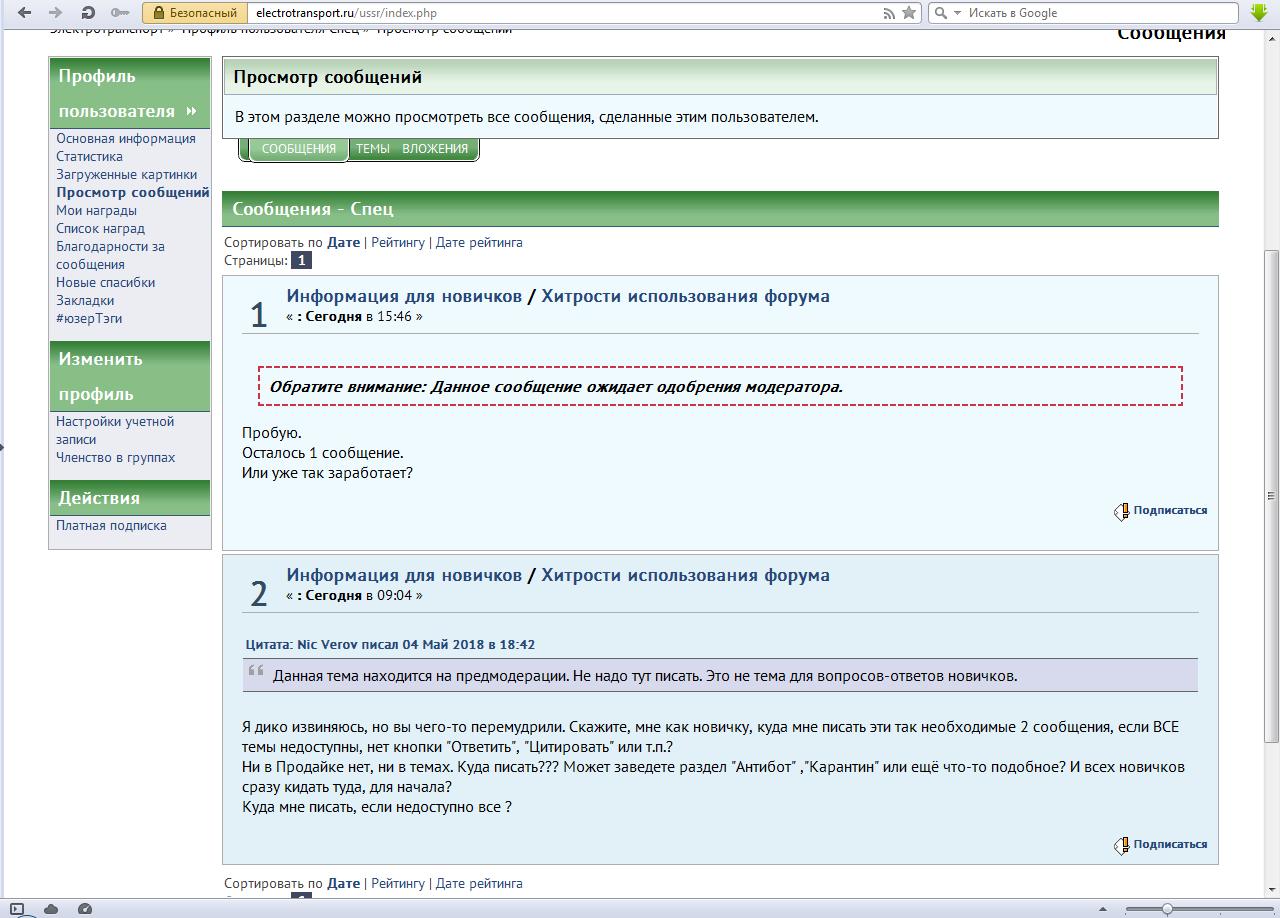The image size is (1280, 918).
Task: Switch to the Вложения tab
Action: point(435,149)
